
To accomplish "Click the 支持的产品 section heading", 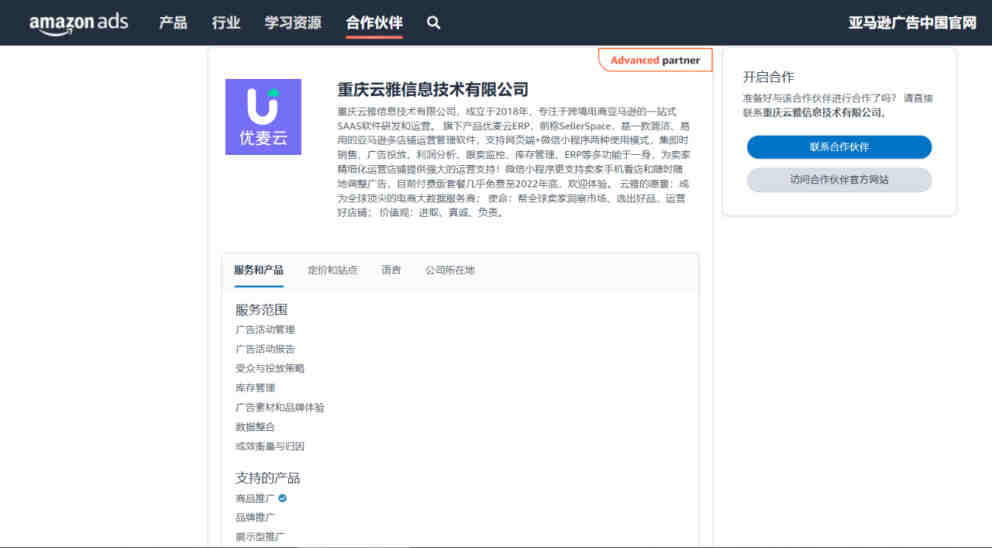I will (267, 478).
